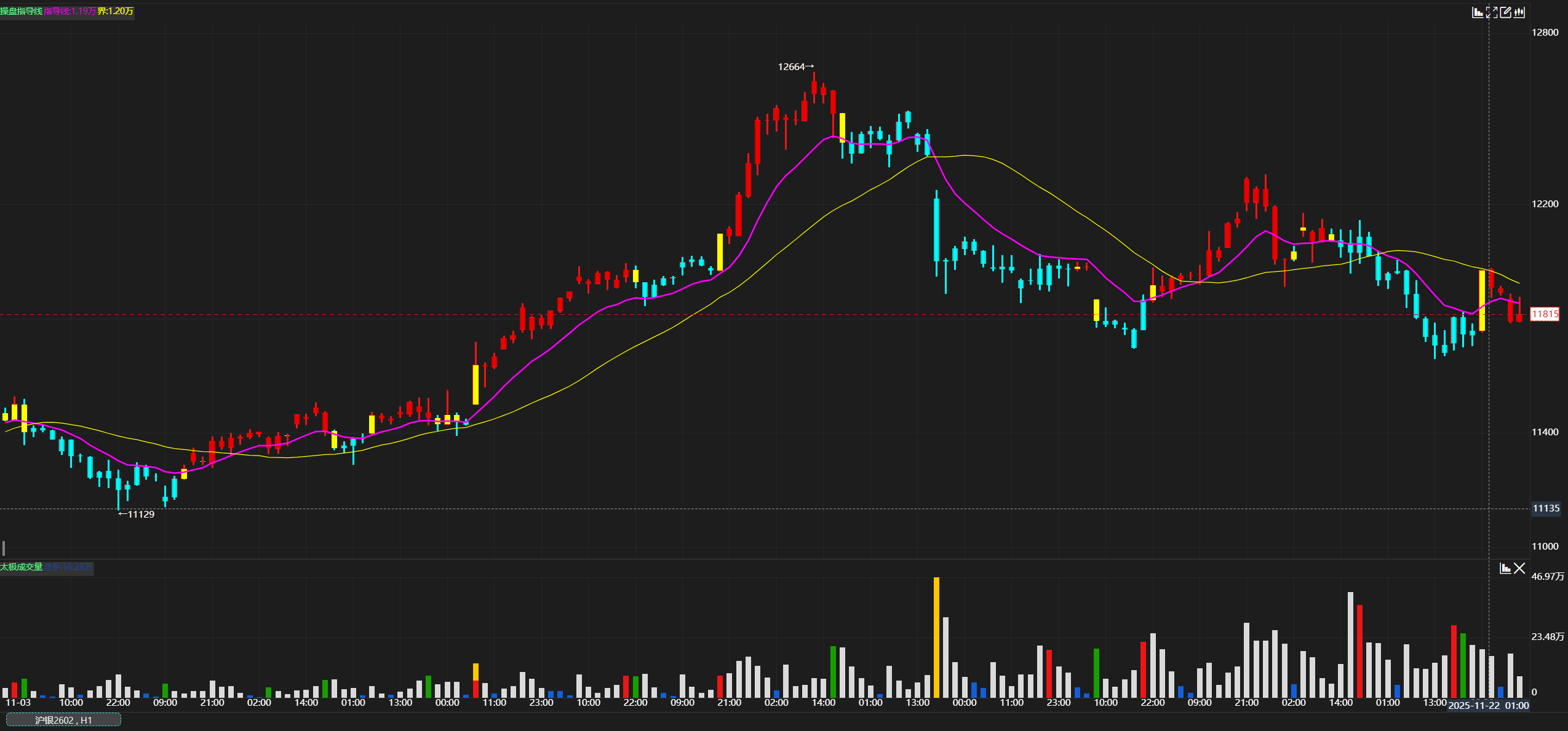
Task: Click the 12800 price axis label
Action: 1545,32
